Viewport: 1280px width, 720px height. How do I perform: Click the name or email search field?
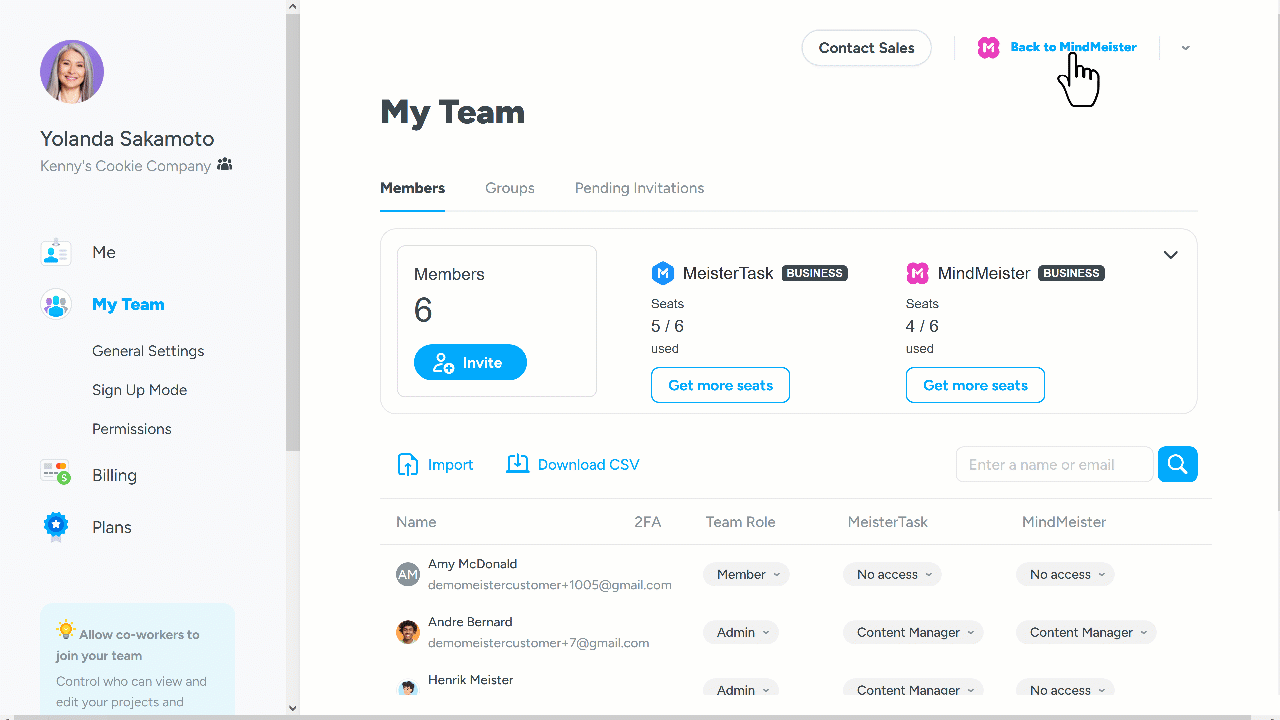coord(1055,464)
